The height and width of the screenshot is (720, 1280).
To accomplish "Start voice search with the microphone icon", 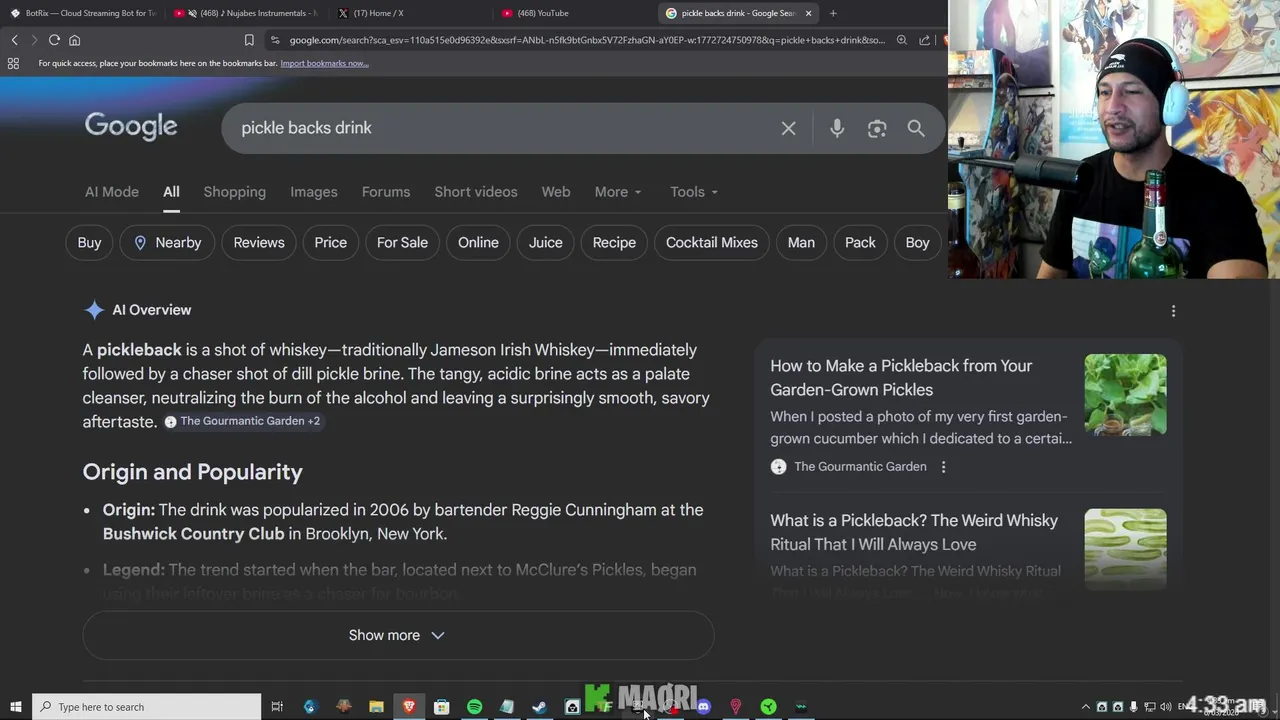I will [837, 128].
